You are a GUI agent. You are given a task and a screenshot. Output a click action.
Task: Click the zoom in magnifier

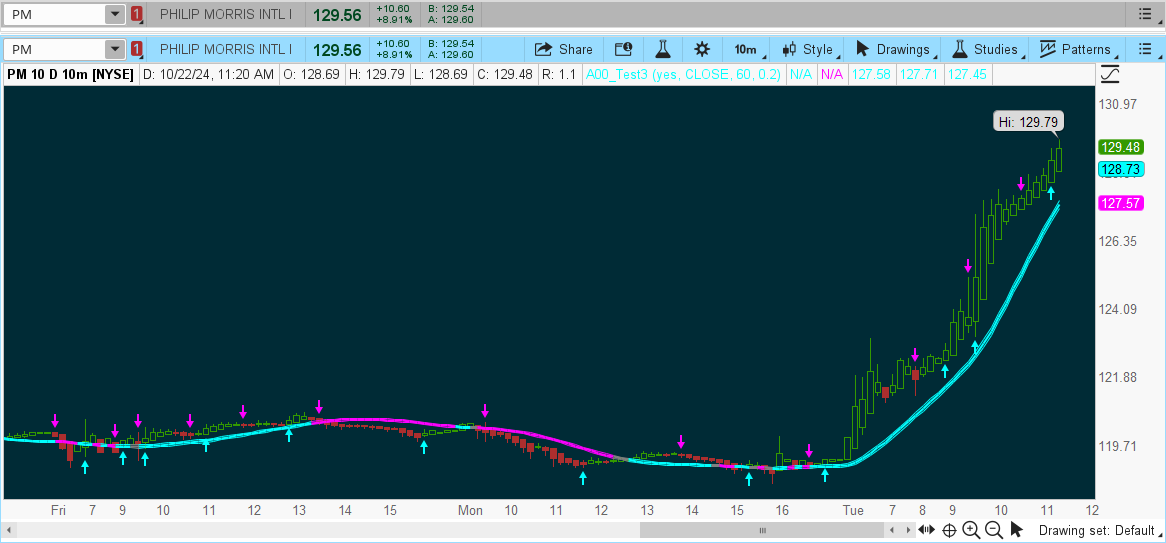point(971,530)
